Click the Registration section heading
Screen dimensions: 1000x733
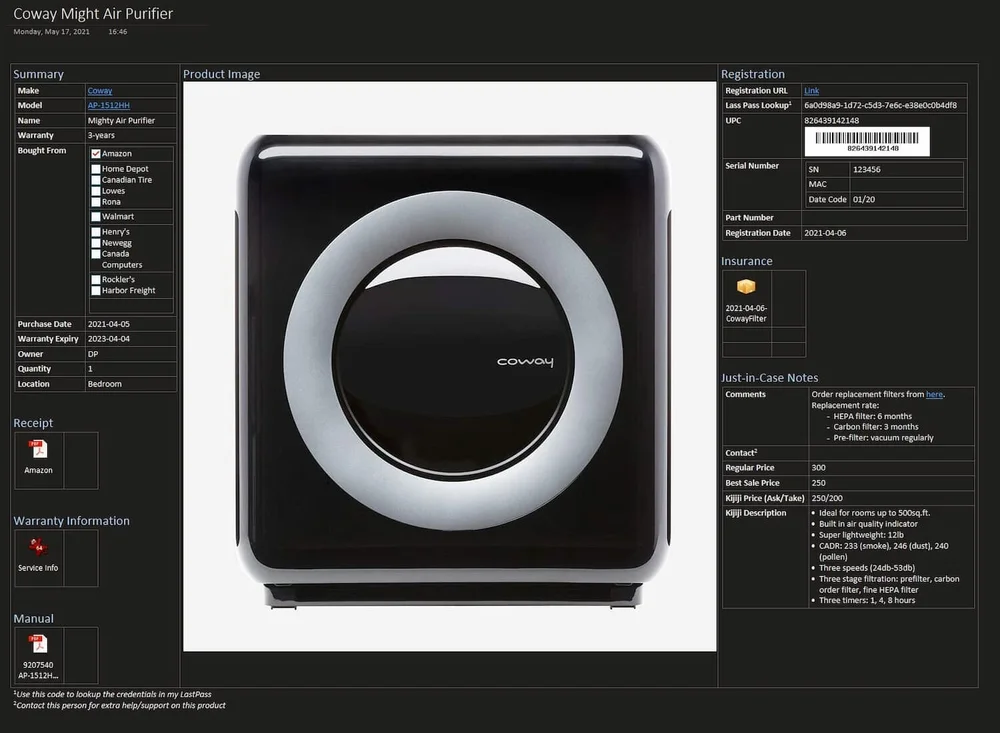[x=753, y=74]
